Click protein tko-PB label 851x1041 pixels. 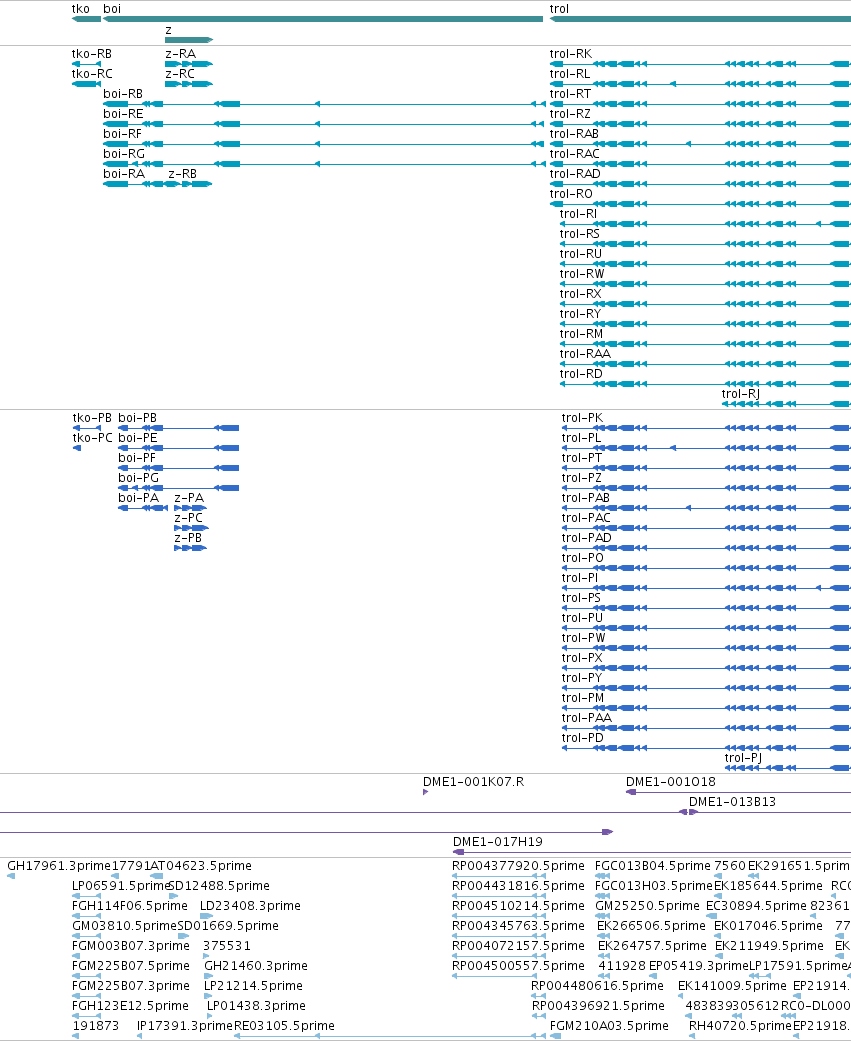pyautogui.click(x=92, y=418)
